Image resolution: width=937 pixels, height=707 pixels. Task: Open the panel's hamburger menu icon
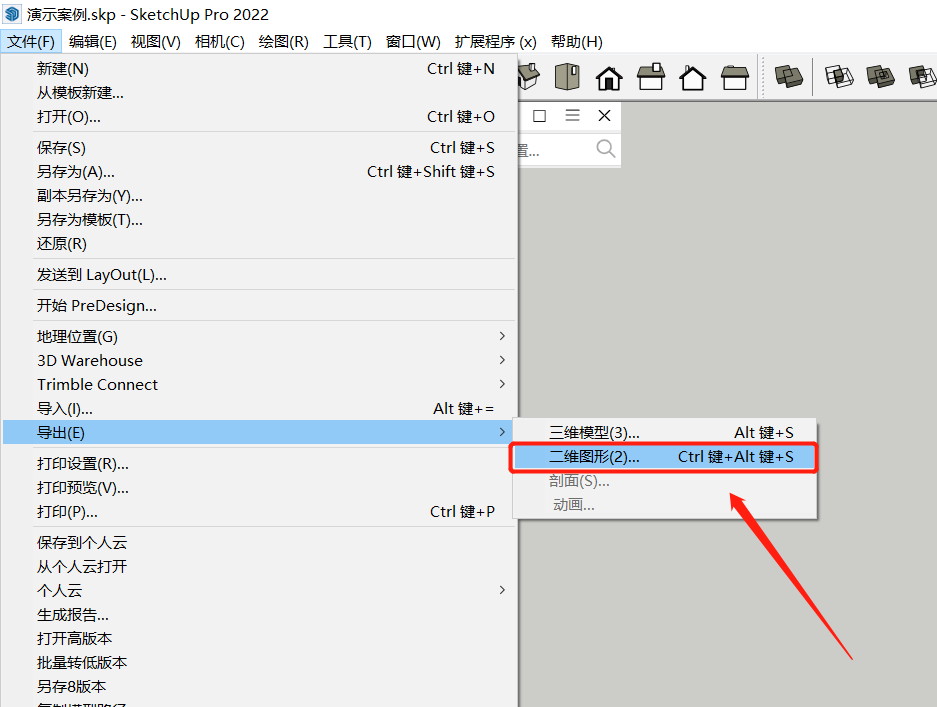coord(572,115)
